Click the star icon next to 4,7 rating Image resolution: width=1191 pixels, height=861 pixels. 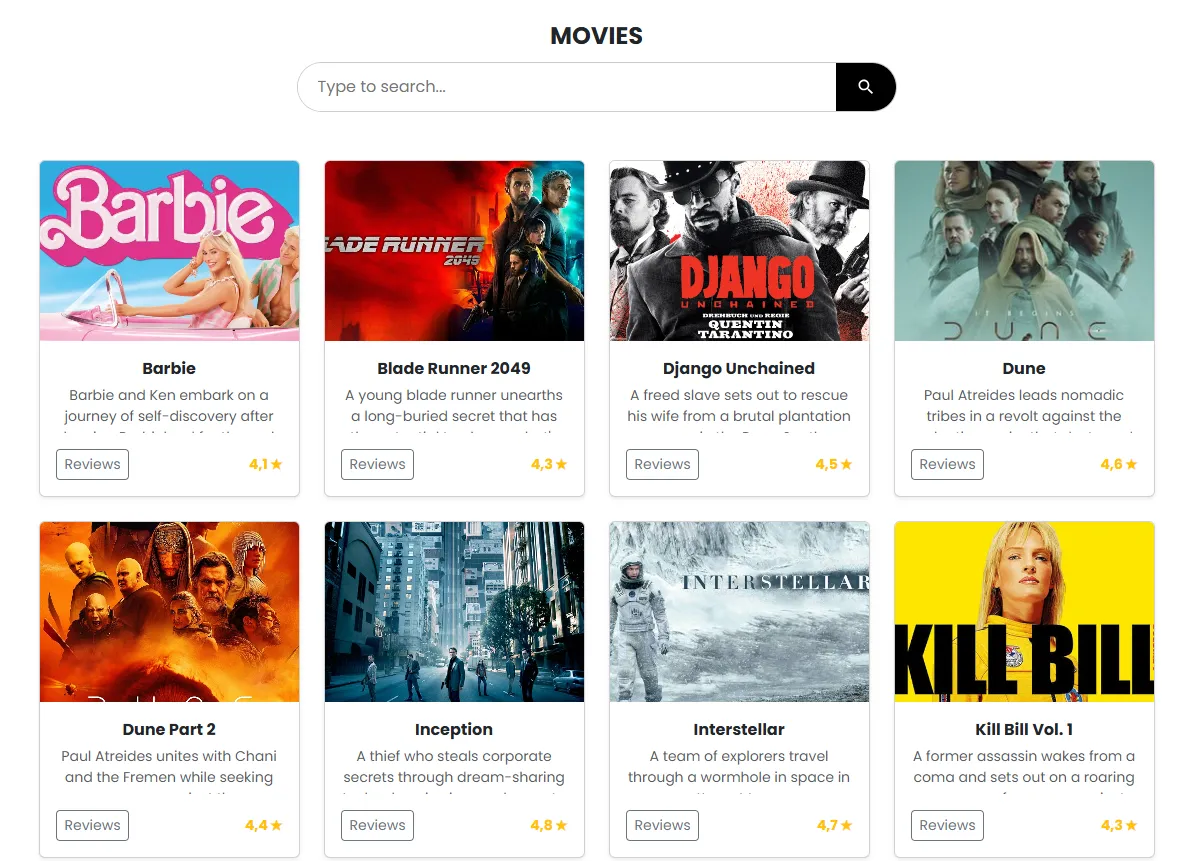pos(846,825)
